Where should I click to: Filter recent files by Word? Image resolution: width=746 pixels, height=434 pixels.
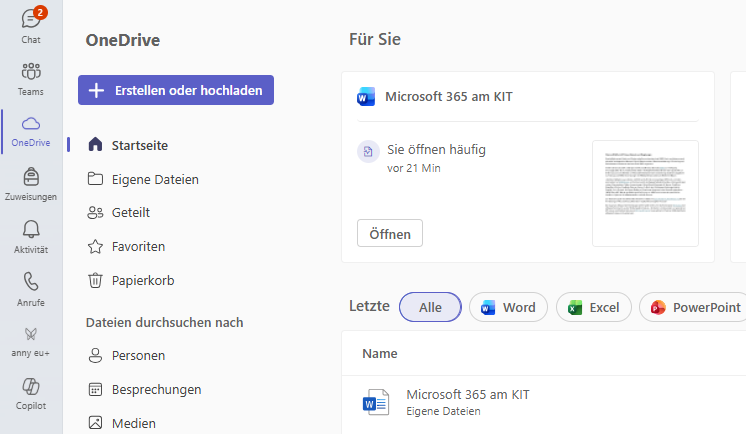click(x=508, y=308)
